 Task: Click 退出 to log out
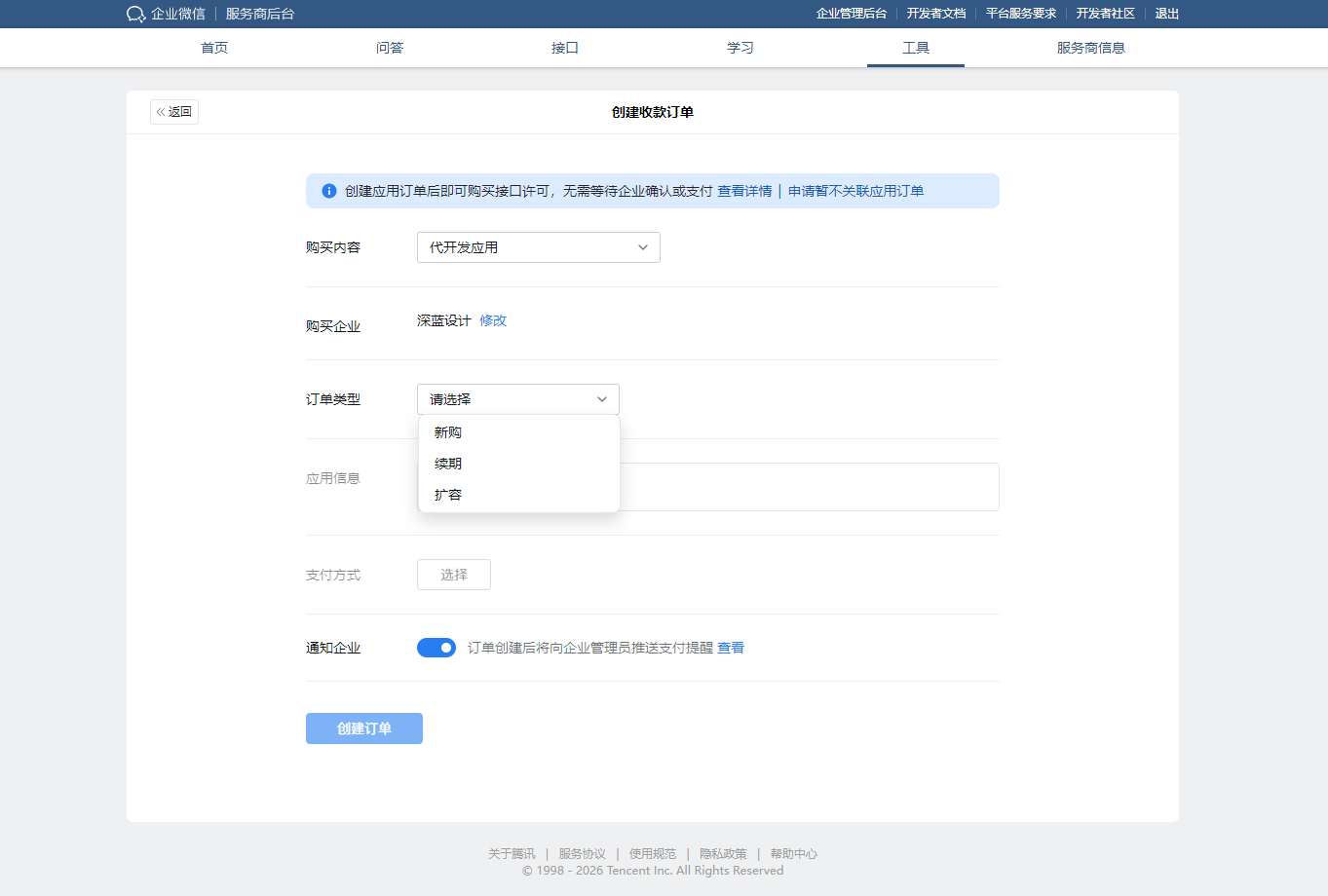pos(1167,14)
